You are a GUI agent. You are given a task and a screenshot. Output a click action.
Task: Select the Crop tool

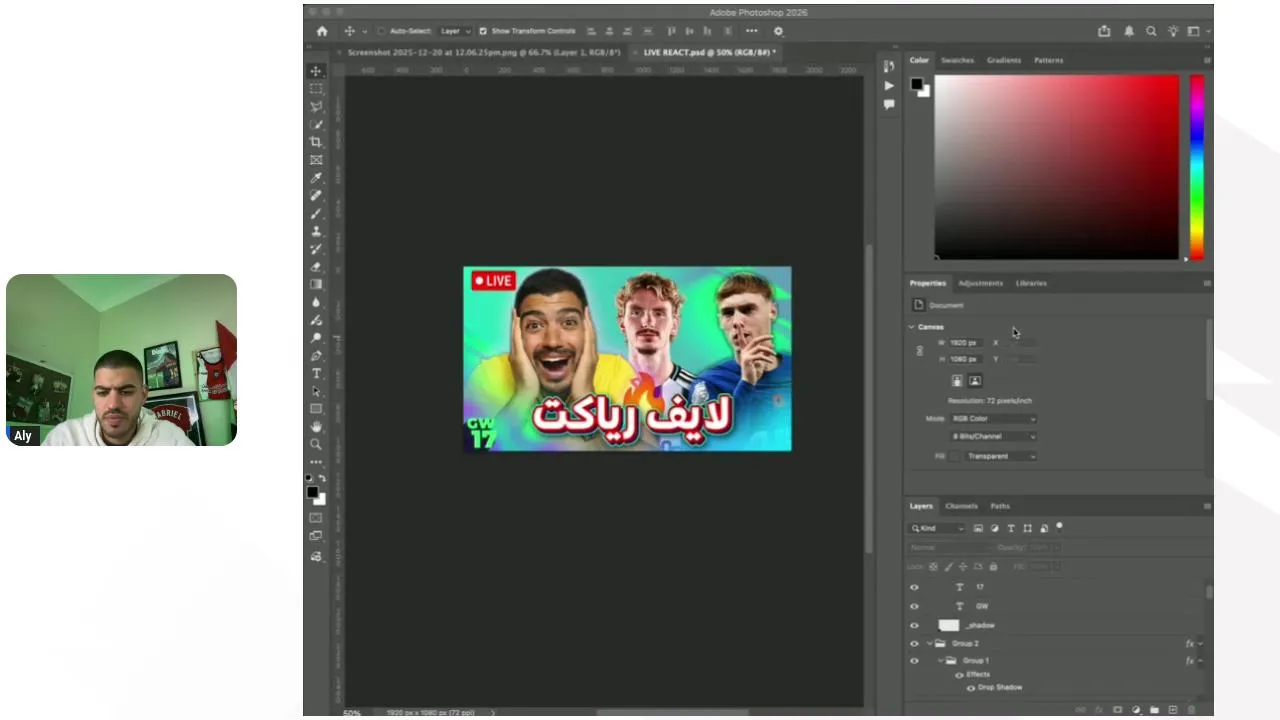click(316, 142)
